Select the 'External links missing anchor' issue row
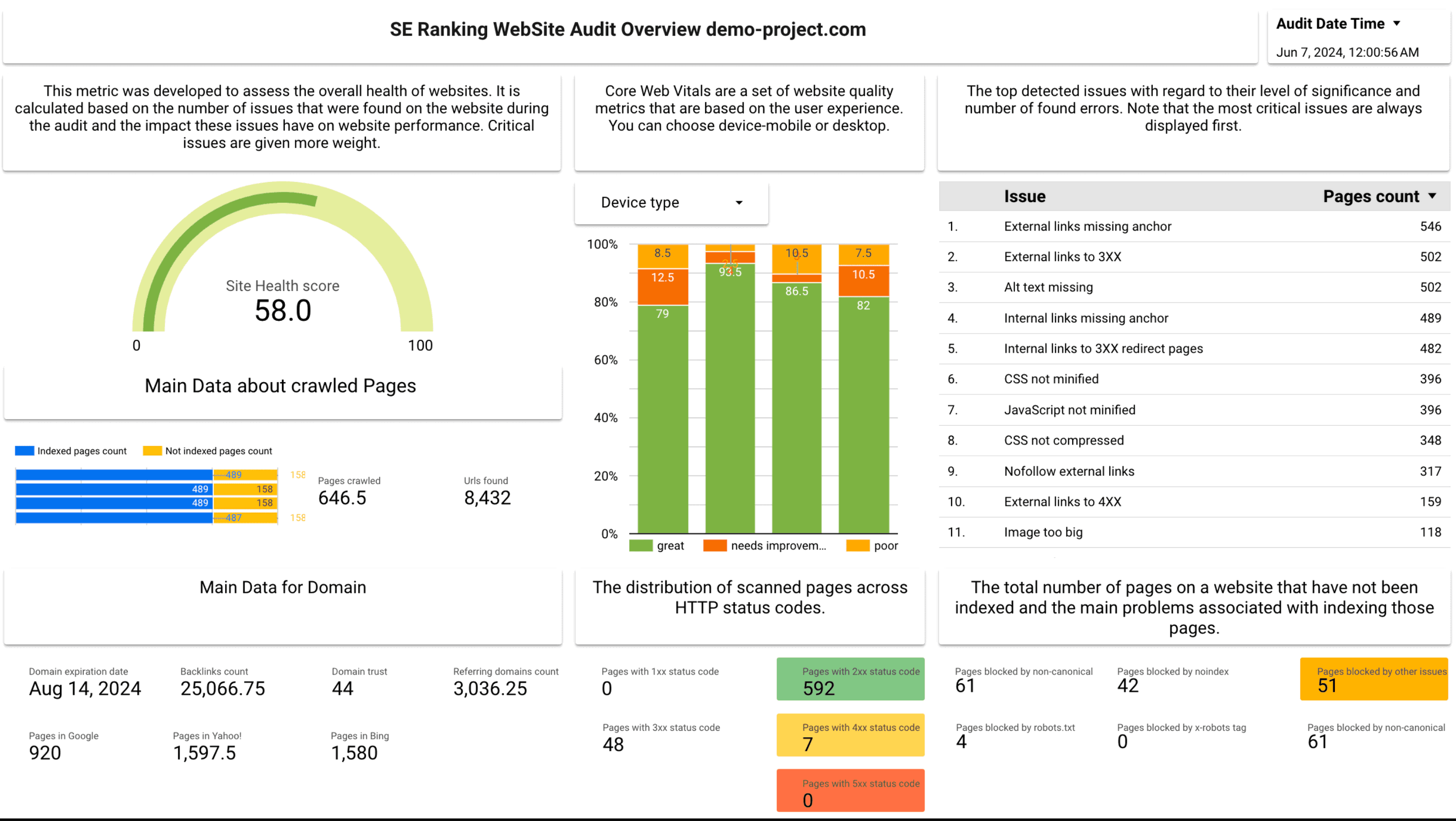Image resolution: width=1456 pixels, height=821 pixels. [1087, 226]
